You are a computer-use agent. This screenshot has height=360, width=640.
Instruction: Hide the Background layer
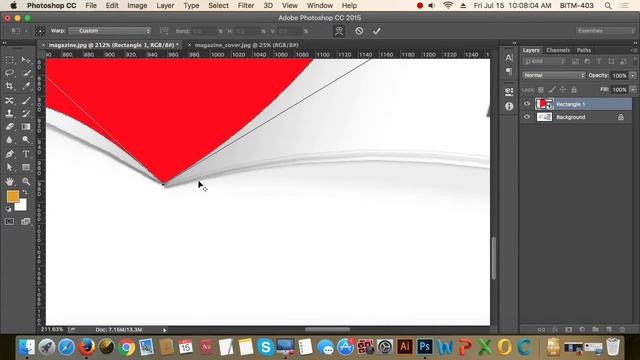pyautogui.click(x=527, y=117)
